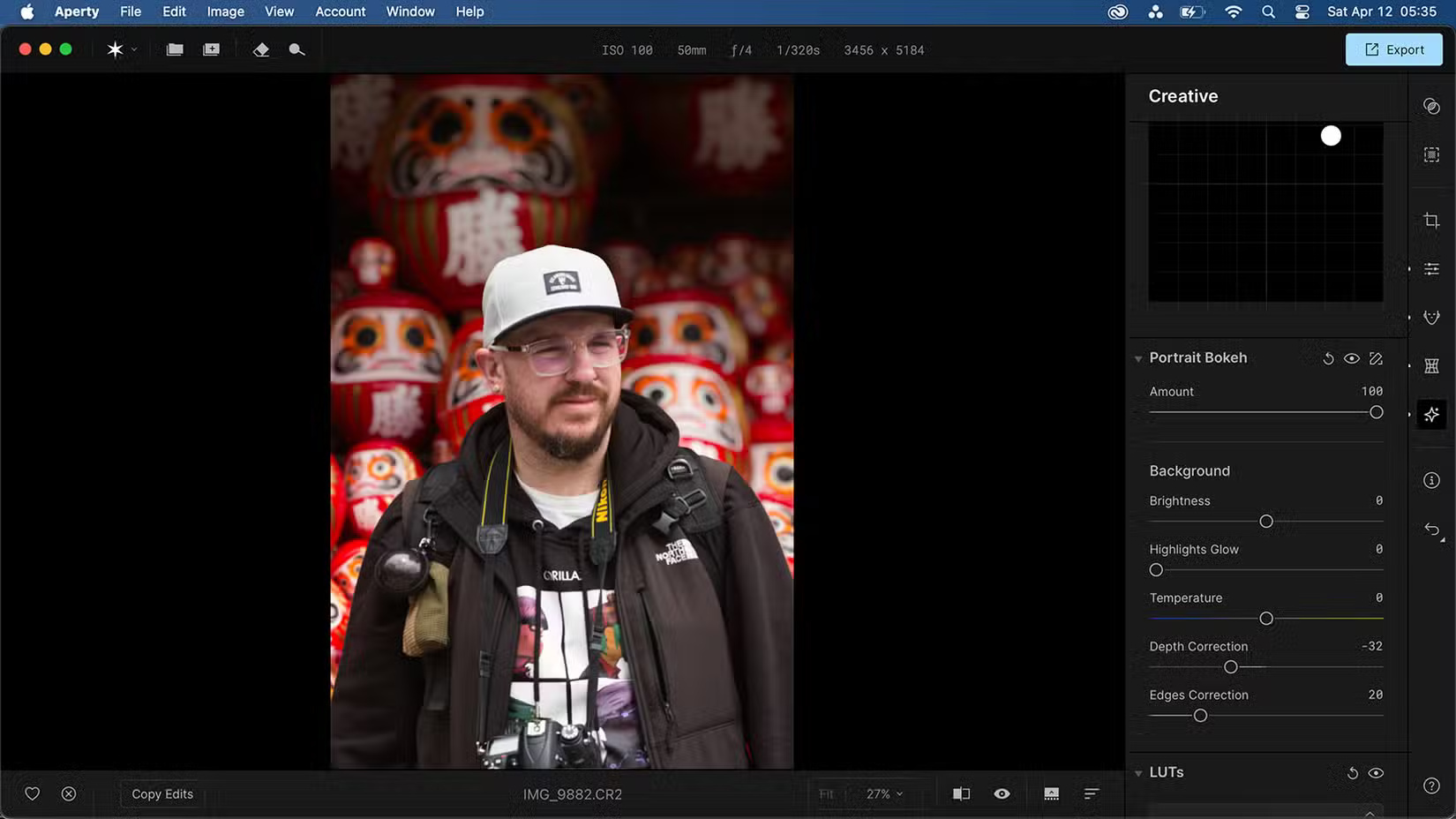Image resolution: width=1456 pixels, height=819 pixels.
Task: Click the revert edits arrow icon
Action: coord(1431,530)
